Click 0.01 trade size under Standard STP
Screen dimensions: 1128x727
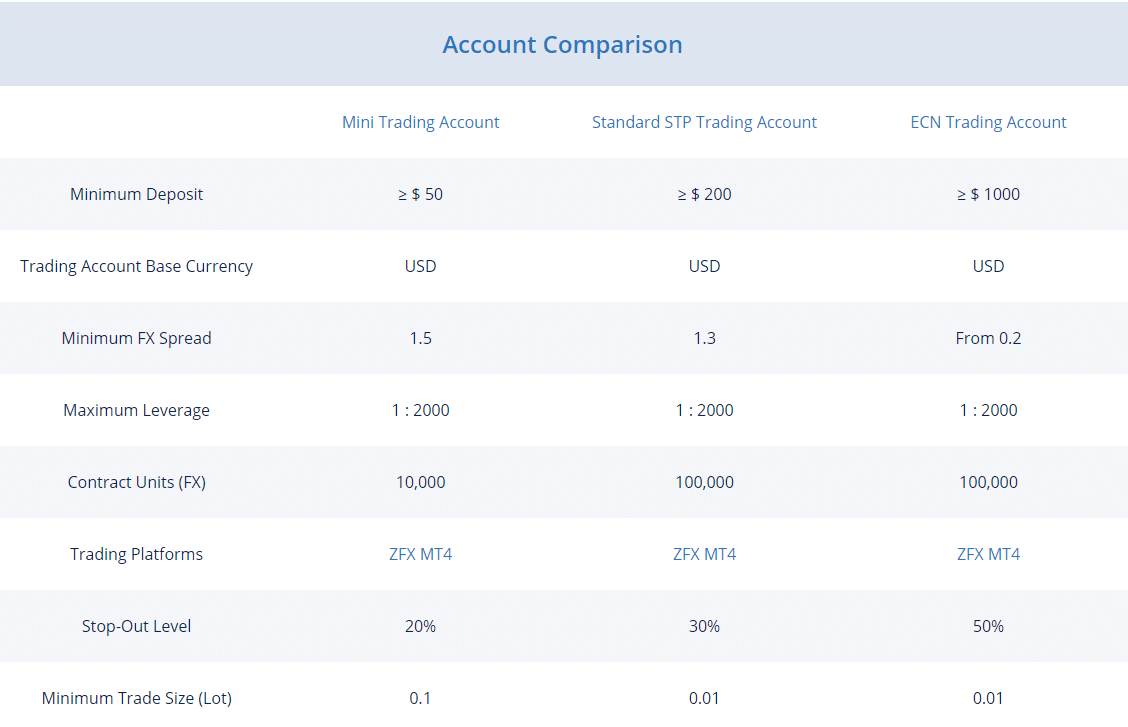point(704,698)
